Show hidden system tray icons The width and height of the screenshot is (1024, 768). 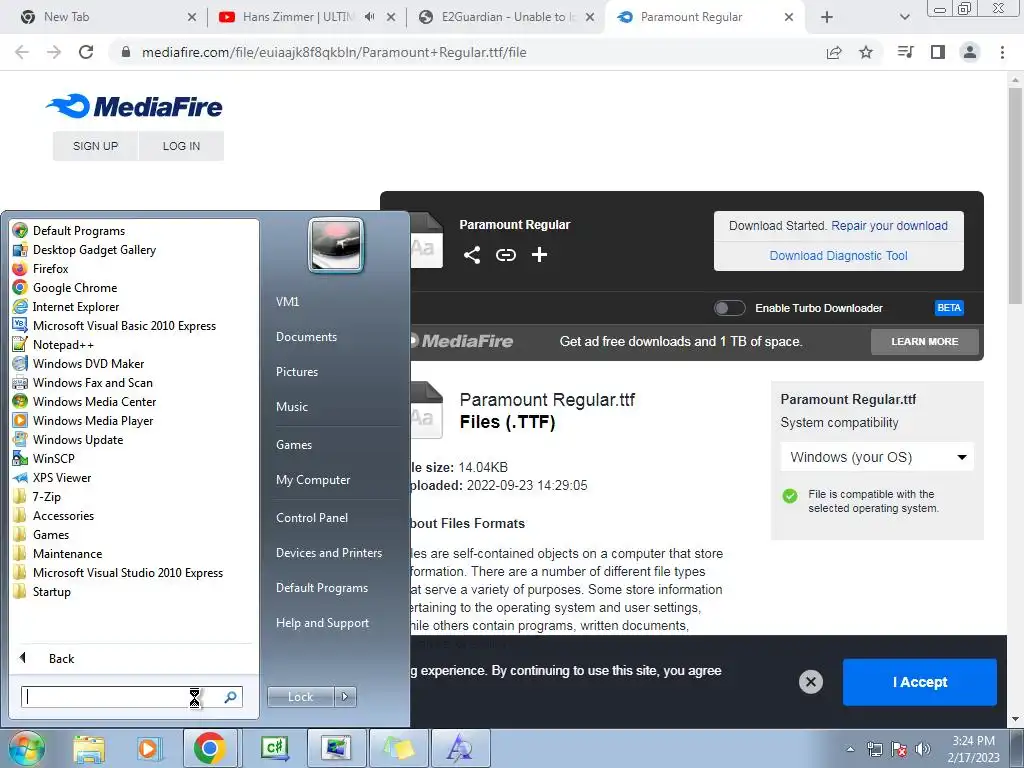850,749
